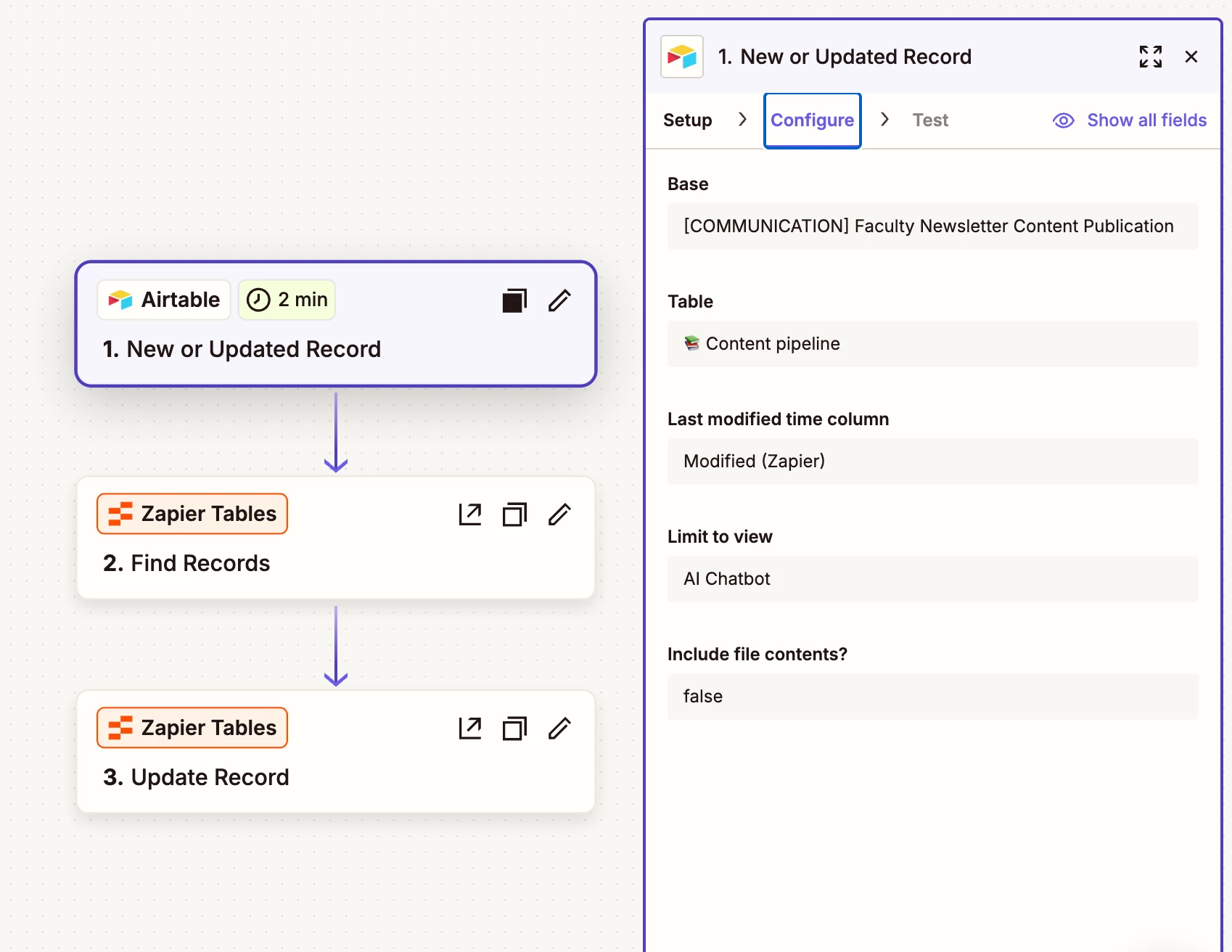Click the Airtable logo in panel header
Image resolution: width=1232 pixels, height=952 pixels.
click(682, 57)
